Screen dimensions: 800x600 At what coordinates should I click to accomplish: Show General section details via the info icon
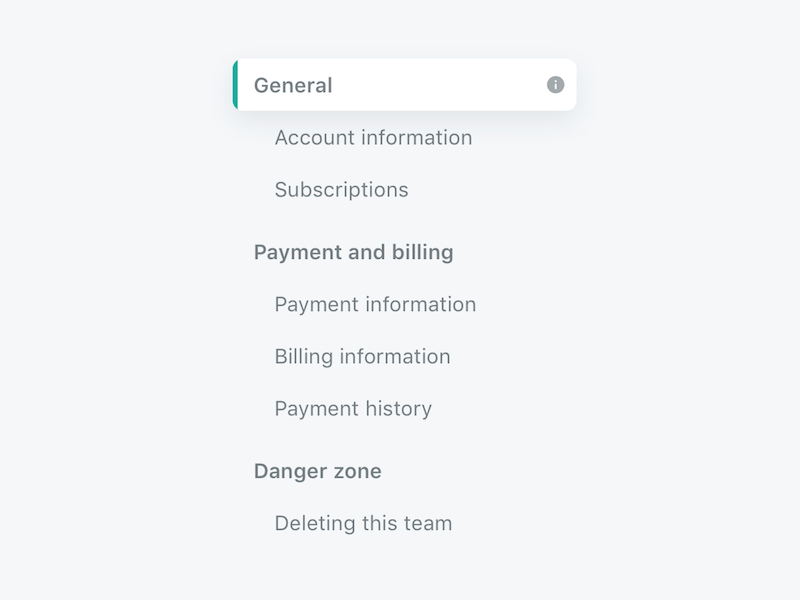click(556, 85)
